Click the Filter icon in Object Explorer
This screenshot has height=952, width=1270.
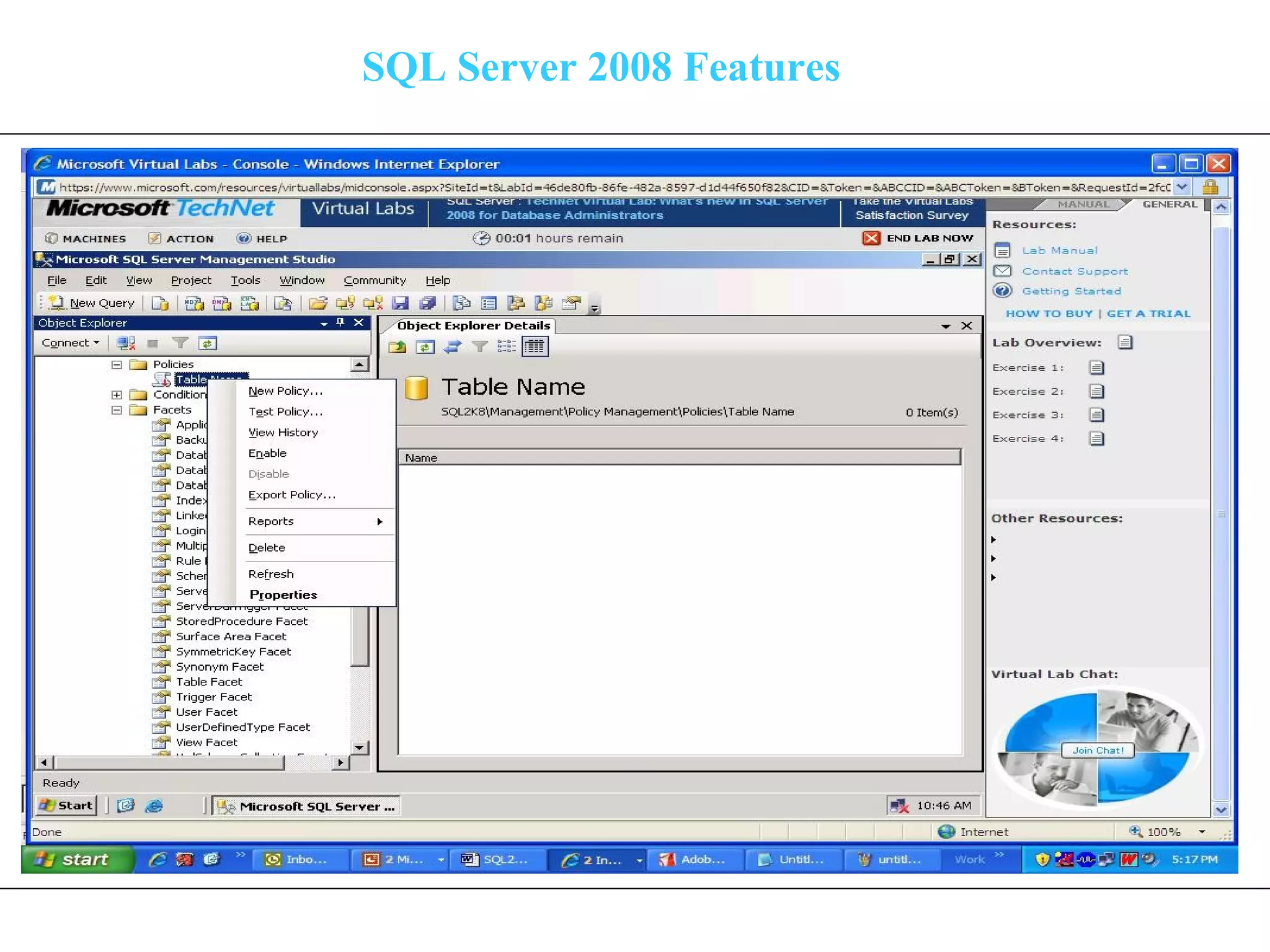(x=180, y=343)
